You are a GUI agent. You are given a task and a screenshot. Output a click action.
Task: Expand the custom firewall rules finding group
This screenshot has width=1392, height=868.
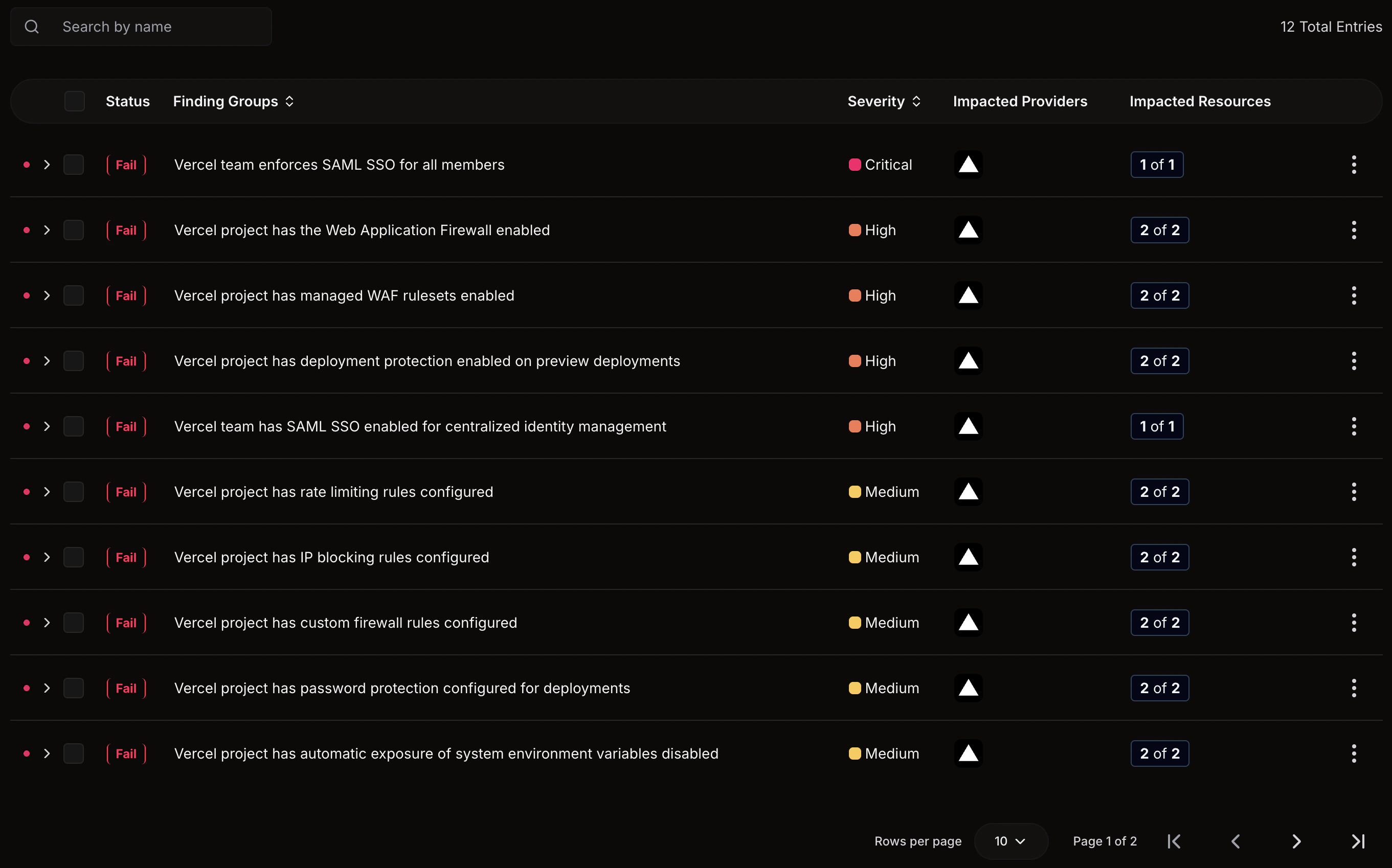(47, 623)
